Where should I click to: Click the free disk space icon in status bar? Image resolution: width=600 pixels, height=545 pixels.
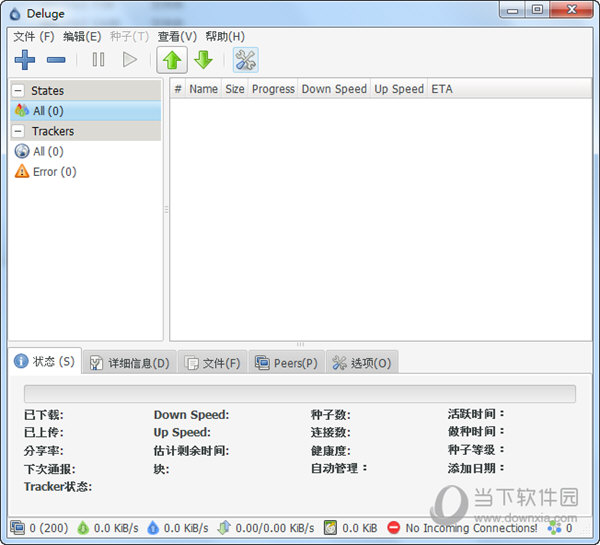(x=330, y=528)
